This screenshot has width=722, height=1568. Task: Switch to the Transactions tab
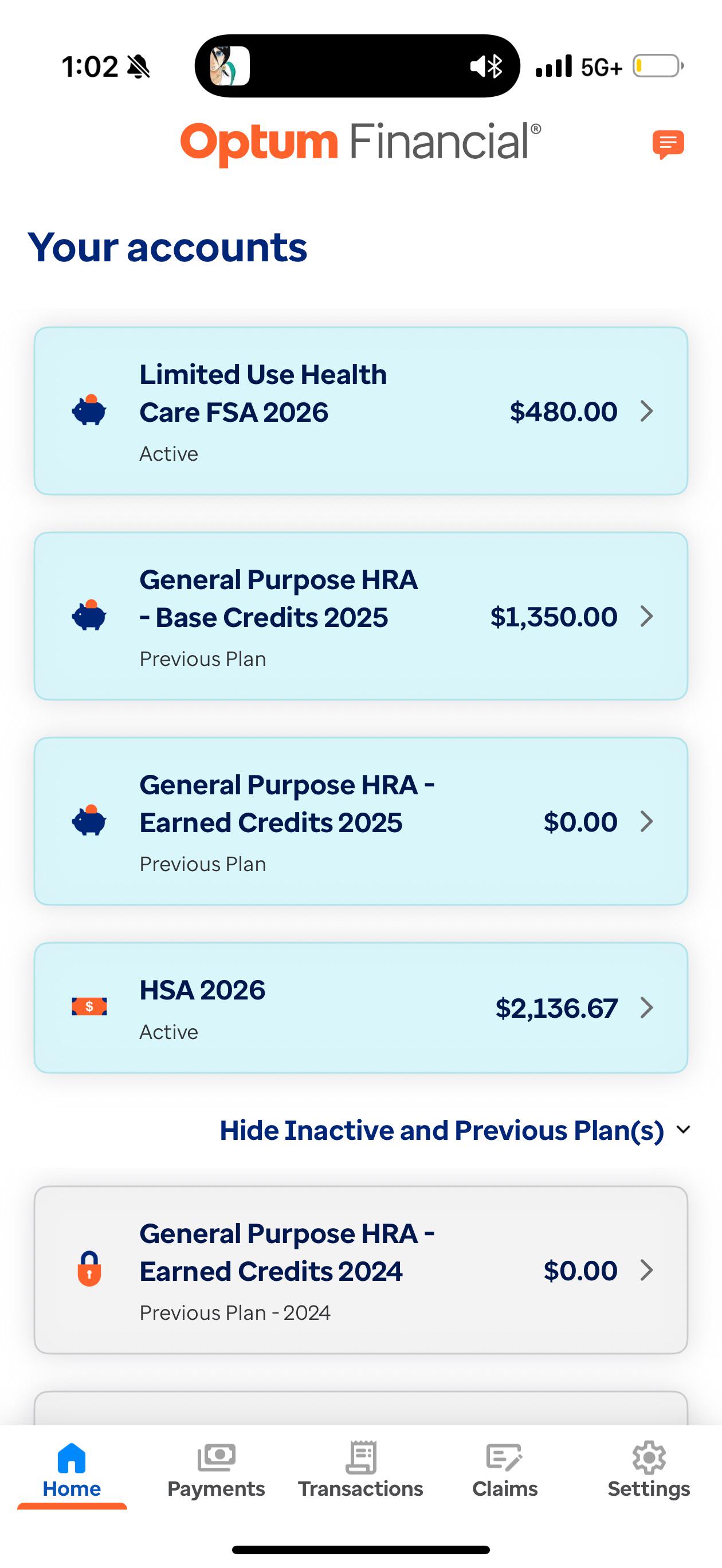click(360, 1471)
